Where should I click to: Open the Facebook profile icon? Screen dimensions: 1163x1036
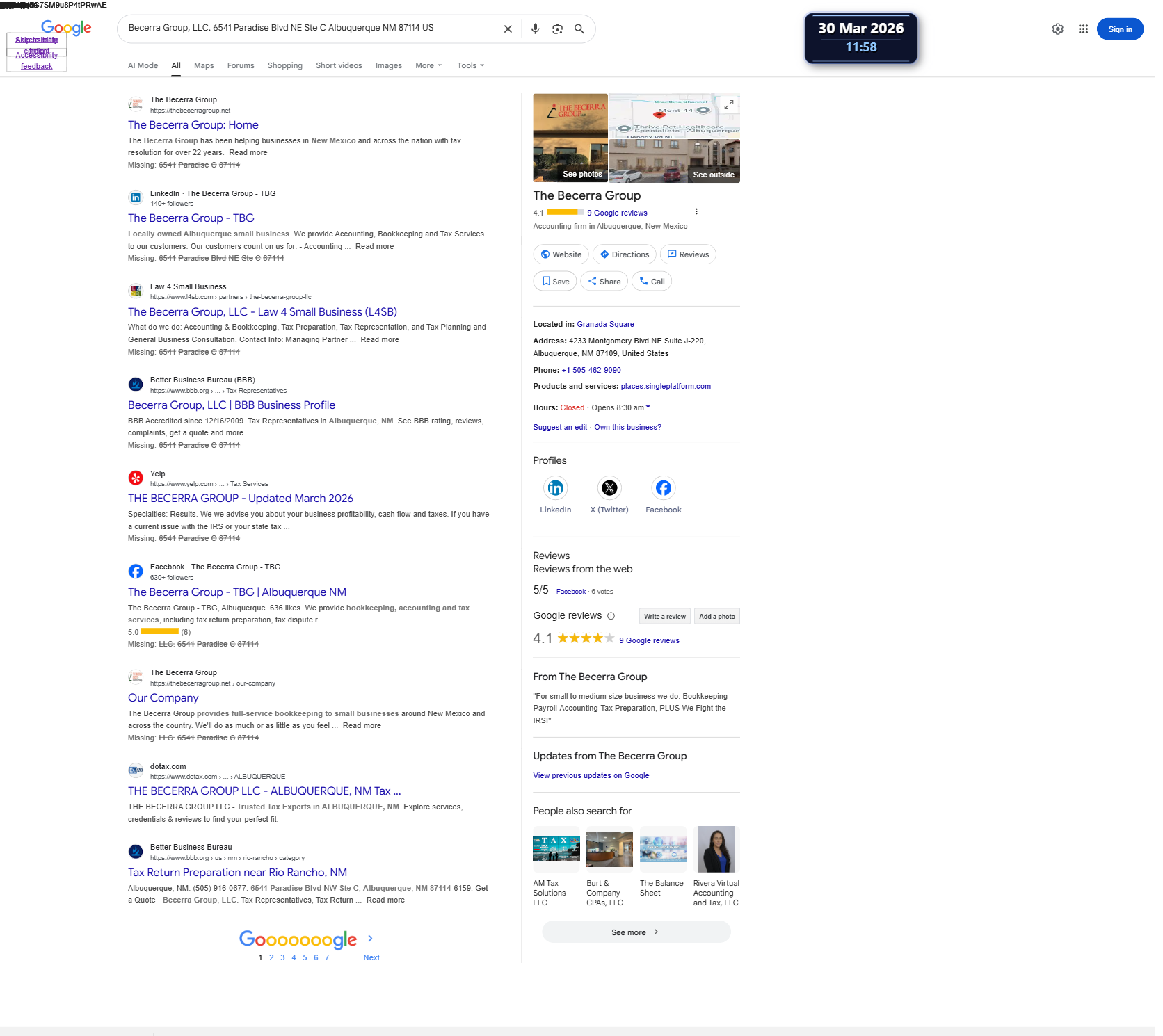(664, 488)
